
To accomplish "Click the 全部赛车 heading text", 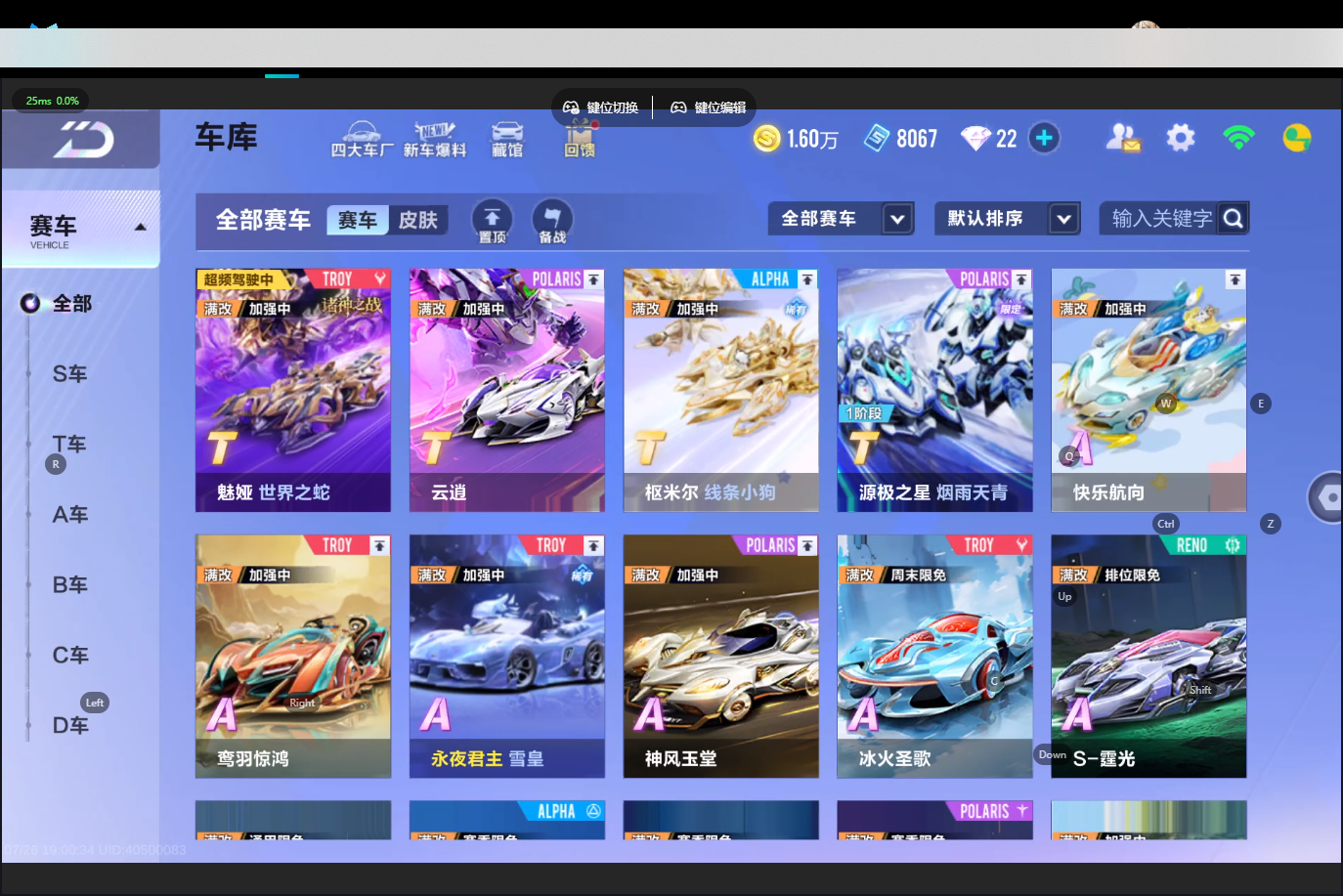I will coord(263,220).
